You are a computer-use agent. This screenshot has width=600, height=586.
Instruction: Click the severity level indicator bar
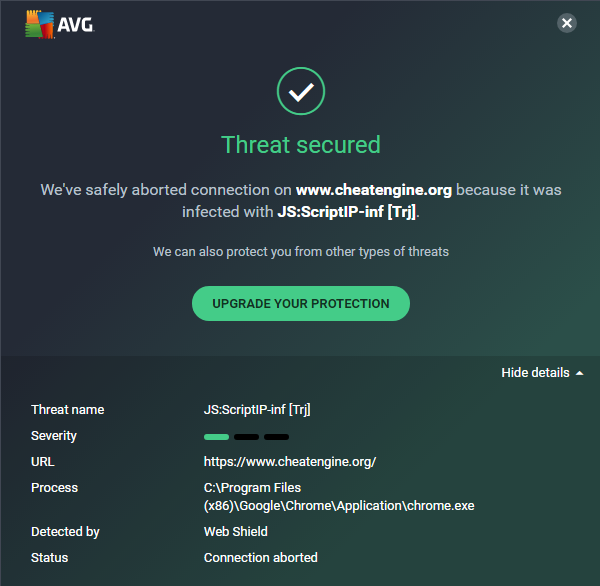coord(246,436)
